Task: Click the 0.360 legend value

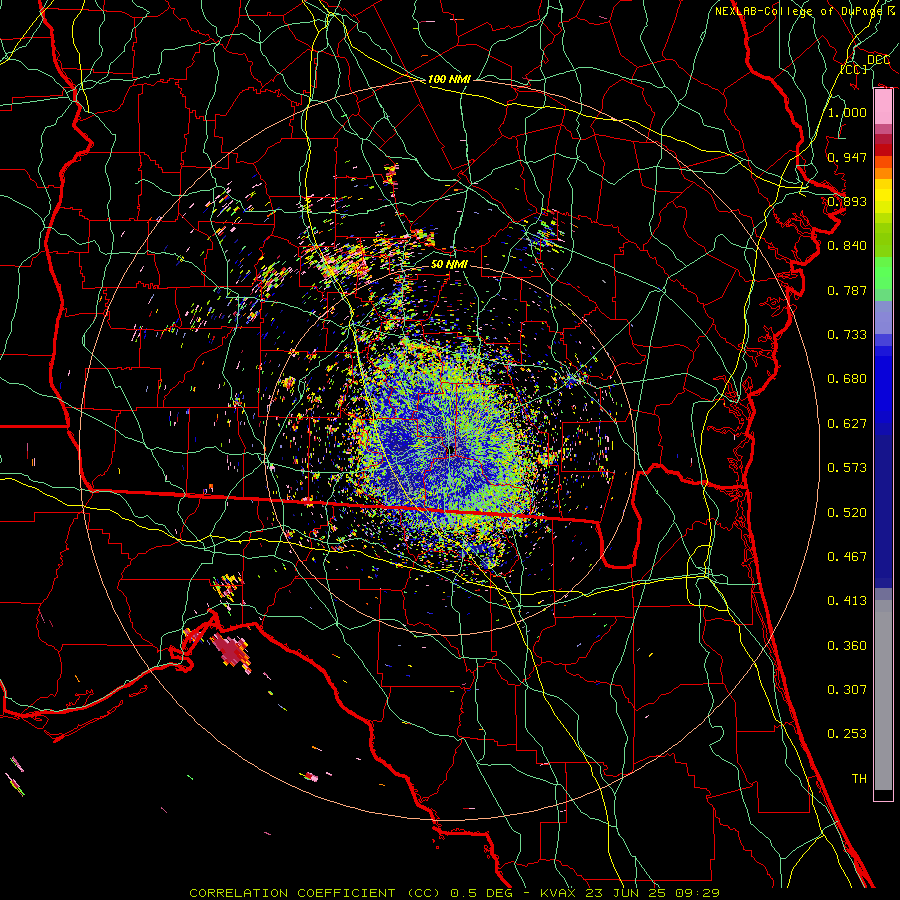Action: (847, 646)
